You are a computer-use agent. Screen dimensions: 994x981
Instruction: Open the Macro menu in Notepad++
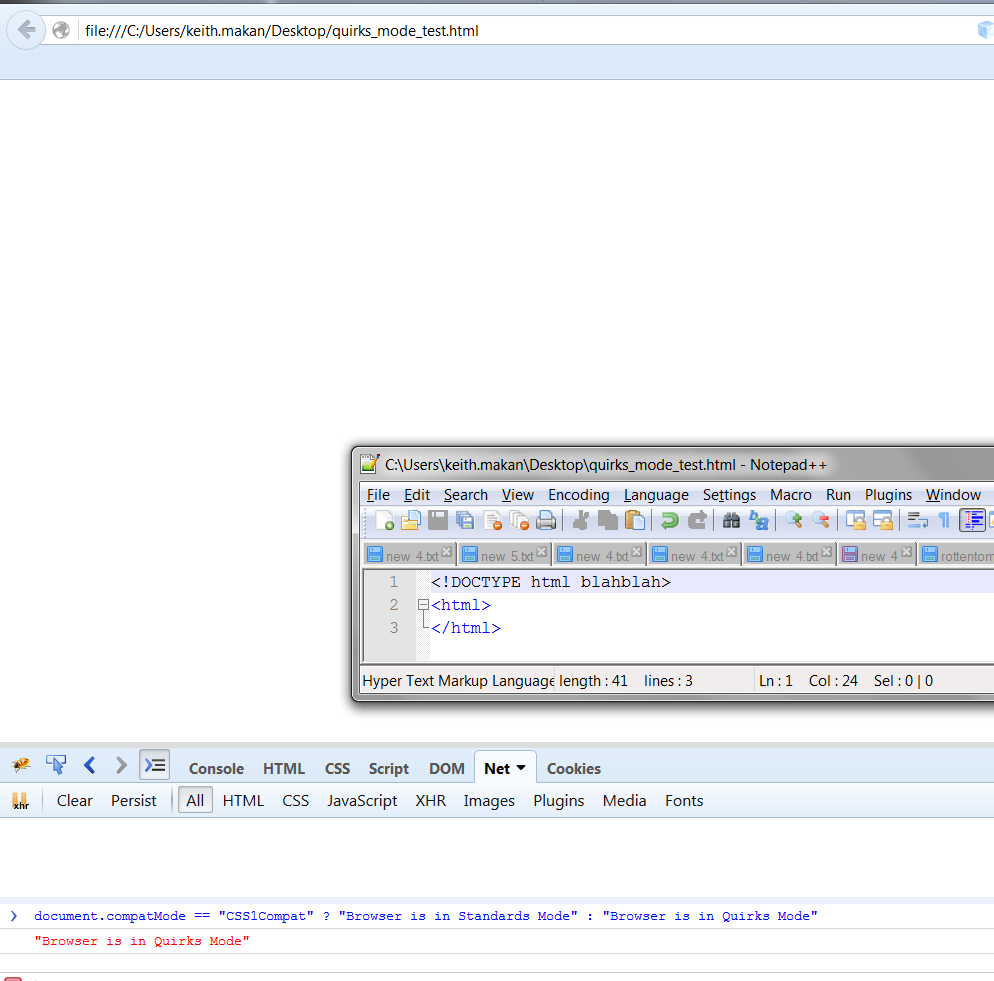tap(791, 495)
